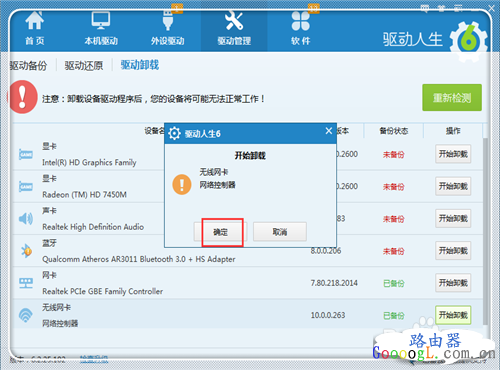Click the Realtek PCIe network card icon
Viewport: 500px width, 370px height.
click(26, 283)
